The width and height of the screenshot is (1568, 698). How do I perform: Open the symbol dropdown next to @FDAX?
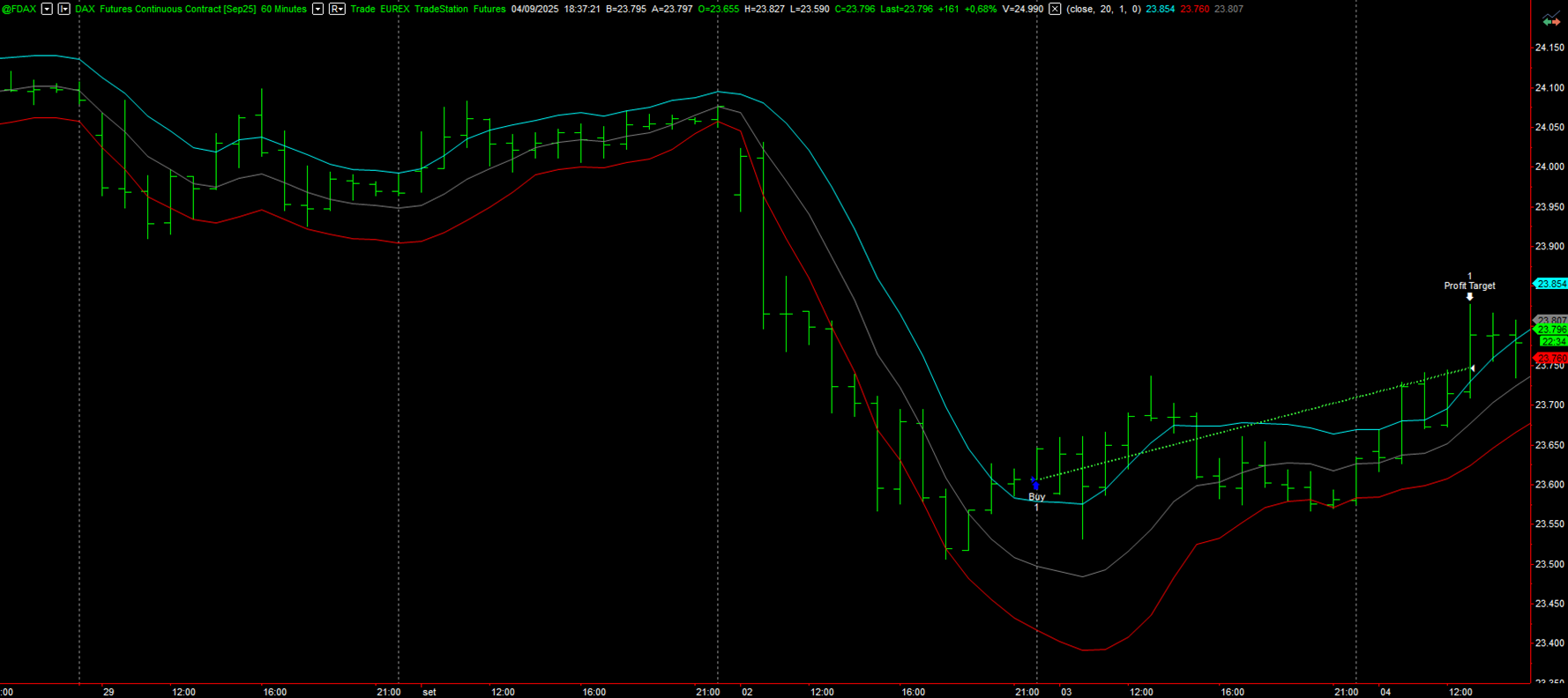pos(47,9)
